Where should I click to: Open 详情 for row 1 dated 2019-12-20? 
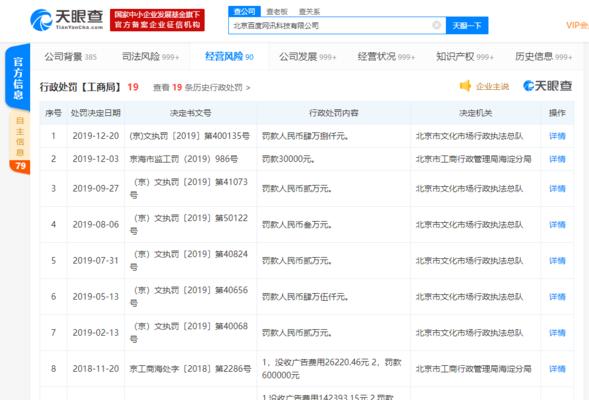tap(557, 136)
